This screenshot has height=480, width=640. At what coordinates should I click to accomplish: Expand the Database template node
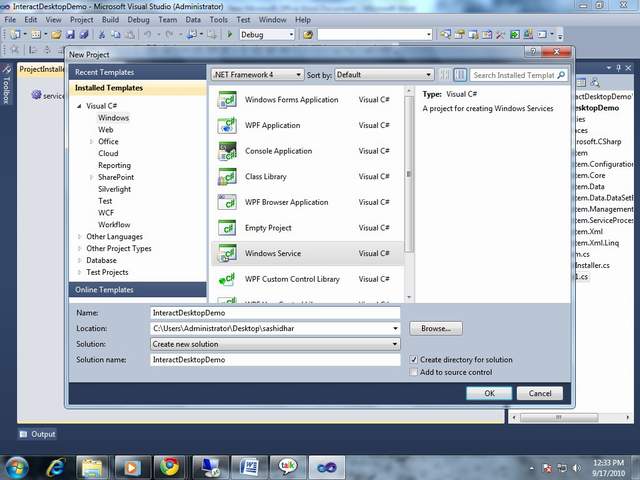coord(79,260)
